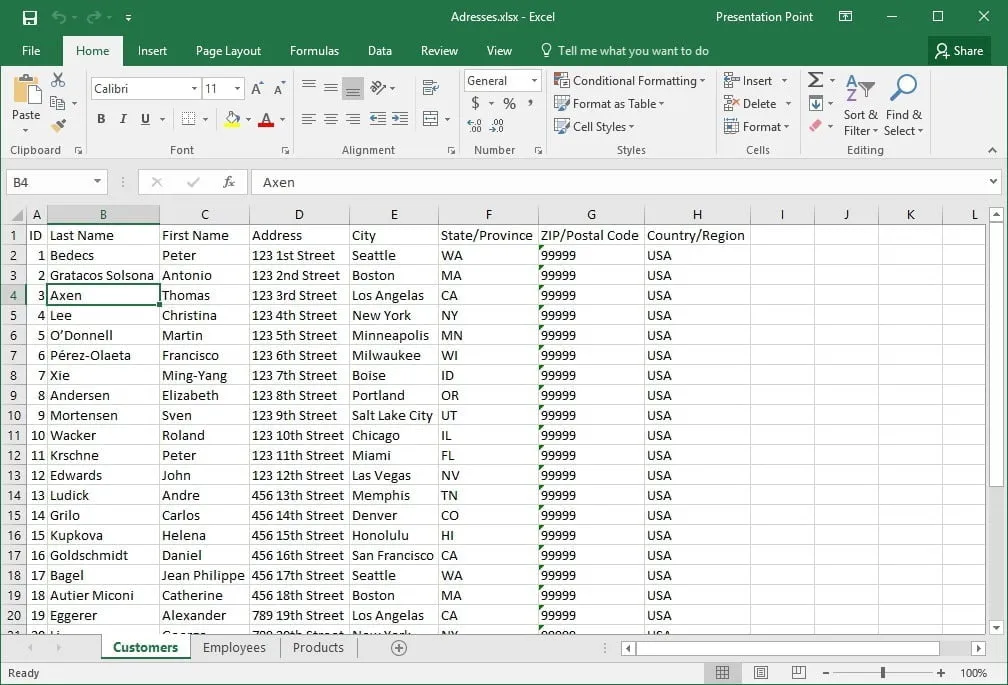Decrease indent of cell contents

pyautogui.click(x=378, y=119)
